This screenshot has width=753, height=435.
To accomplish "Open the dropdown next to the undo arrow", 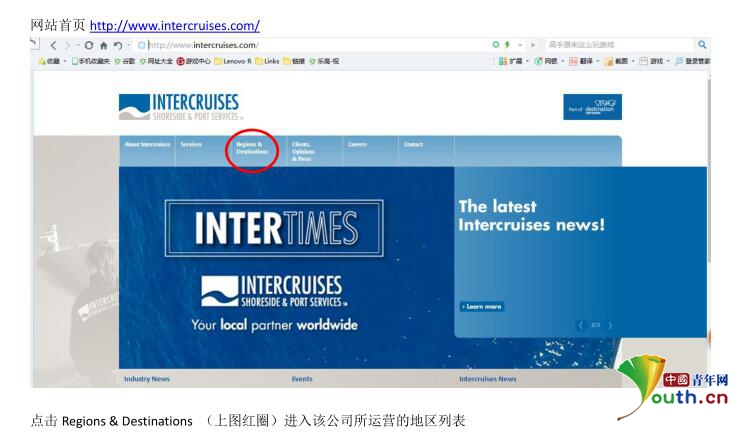I will [x=129, y=45].
